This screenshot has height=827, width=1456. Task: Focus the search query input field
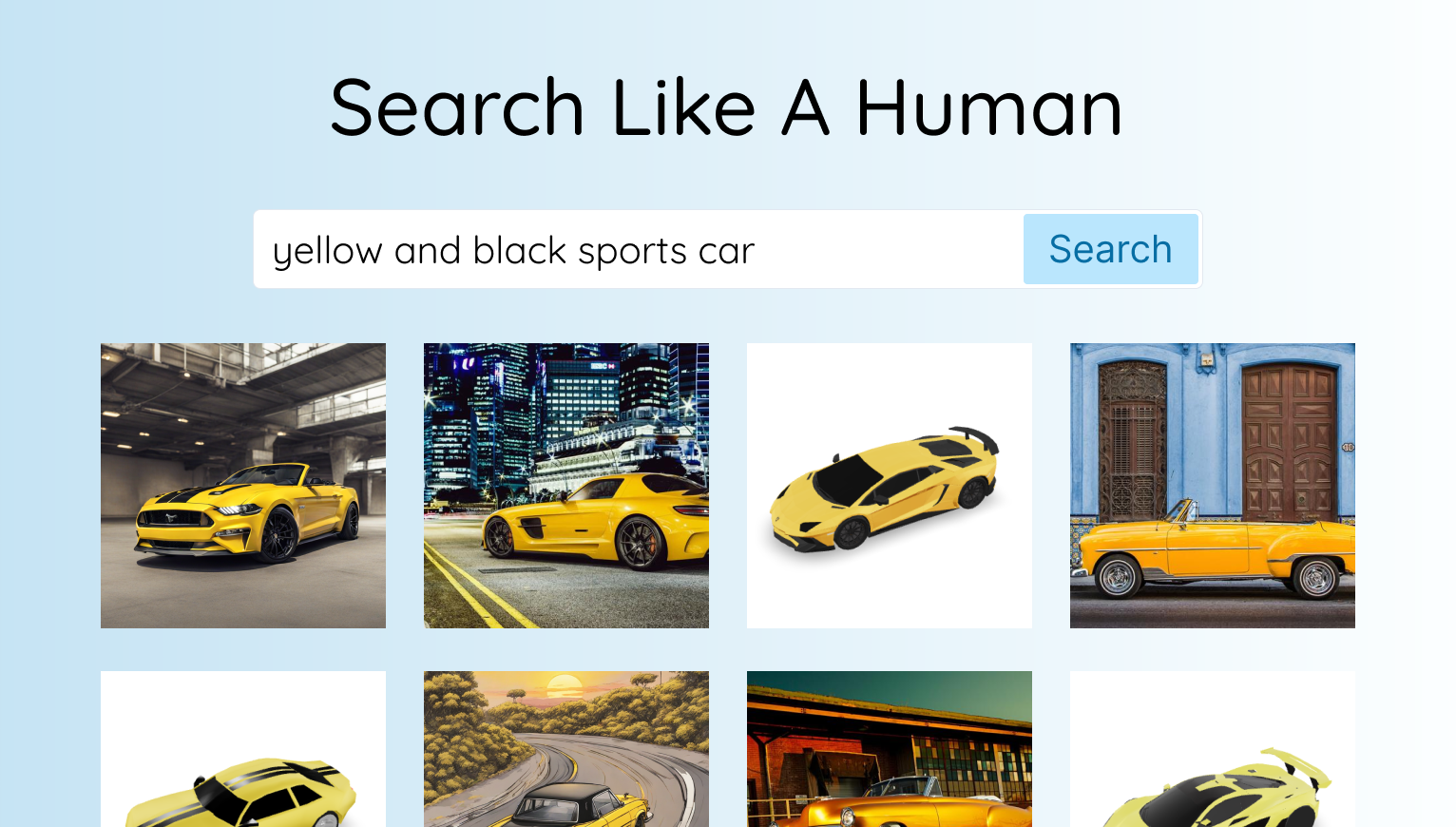point(639,249)
